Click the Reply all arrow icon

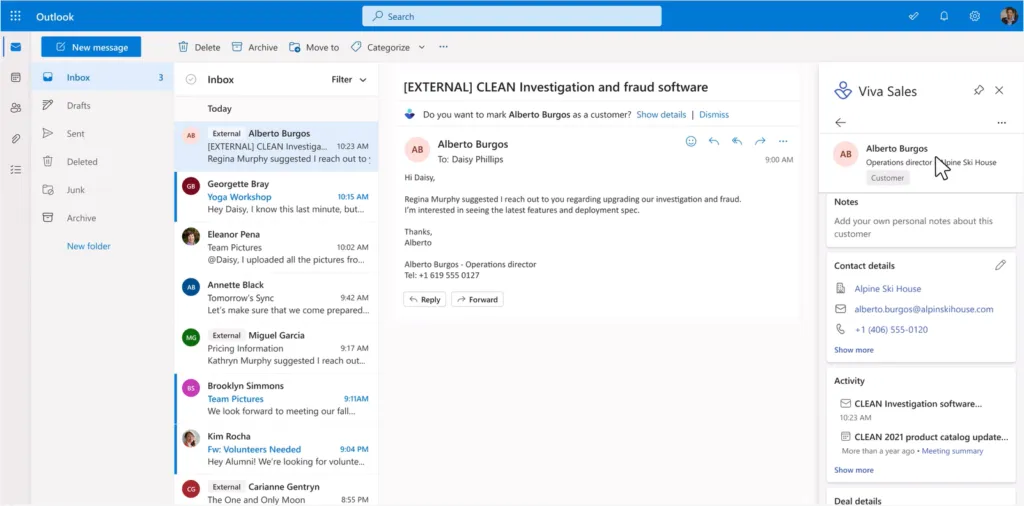[x=737, y=142]
